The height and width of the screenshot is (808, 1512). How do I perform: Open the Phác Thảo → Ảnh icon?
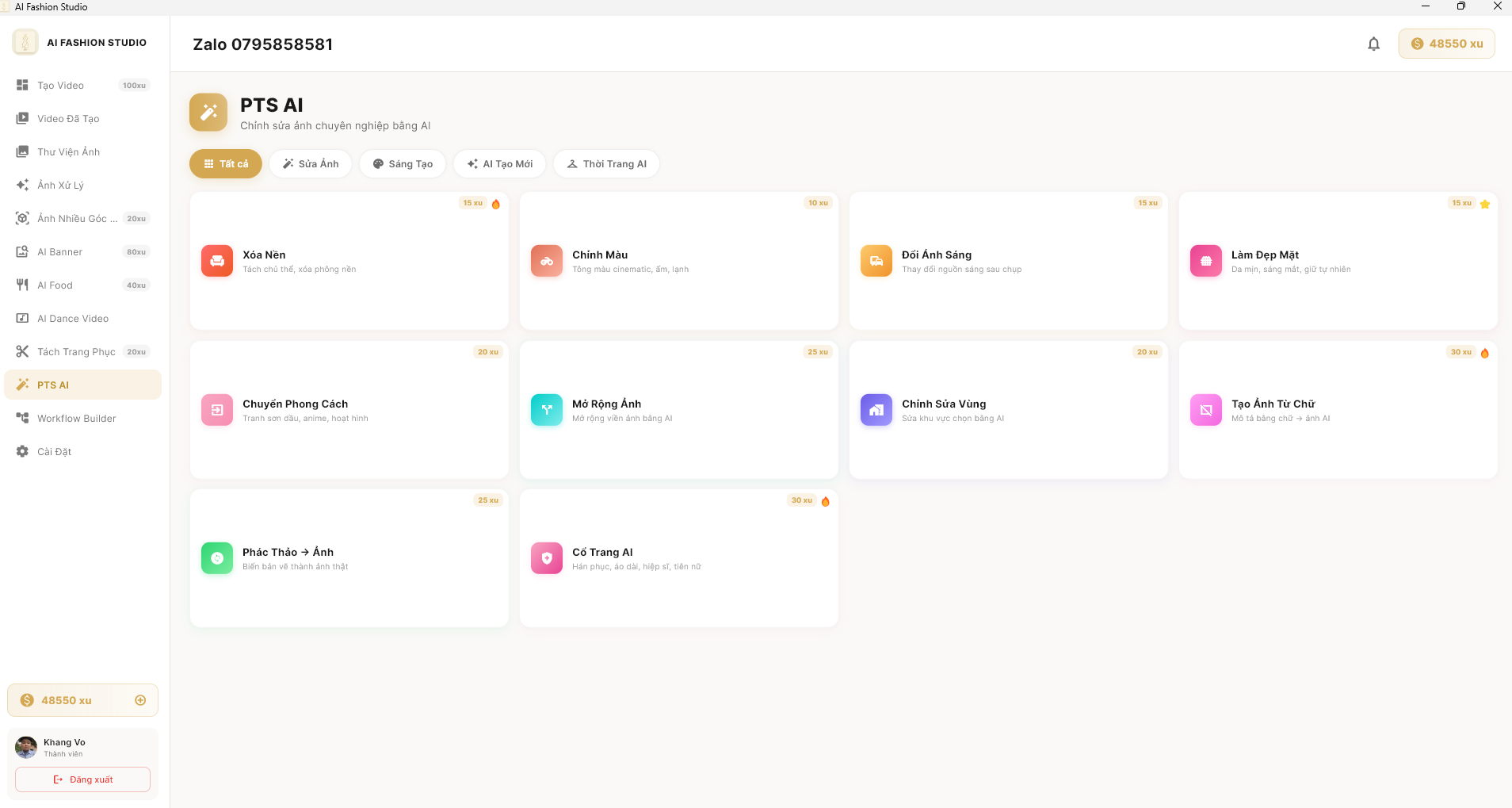[217, 558]
